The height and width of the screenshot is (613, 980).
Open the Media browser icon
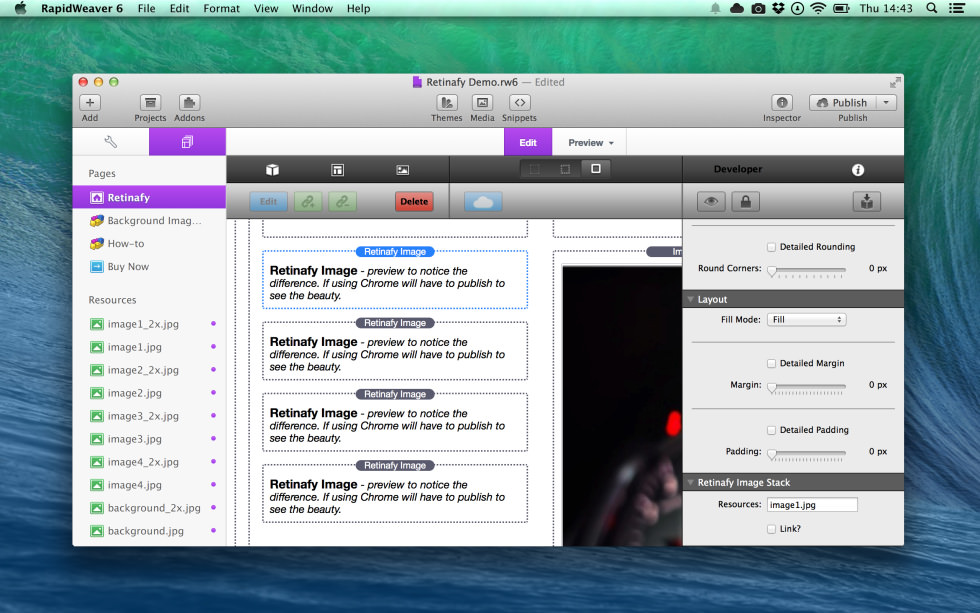click(482, 102)
